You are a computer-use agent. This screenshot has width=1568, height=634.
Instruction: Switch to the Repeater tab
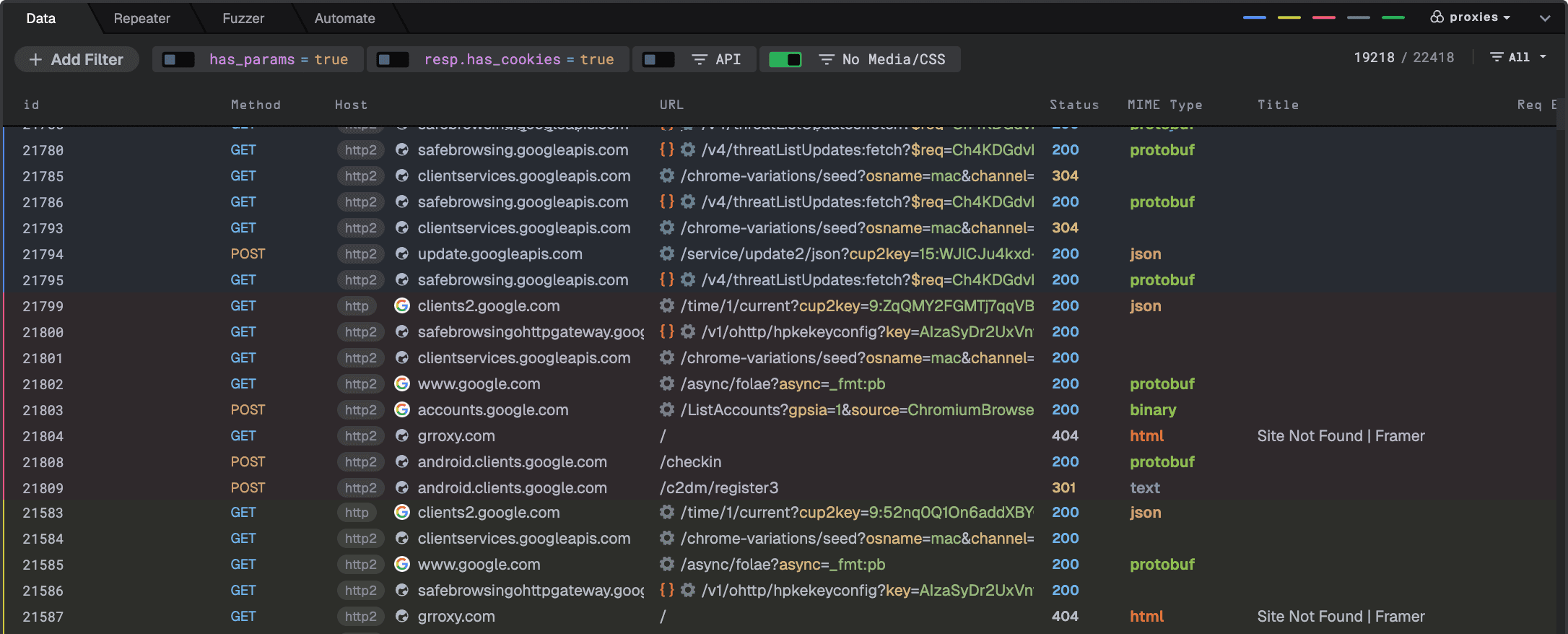(x=141, y=18)
